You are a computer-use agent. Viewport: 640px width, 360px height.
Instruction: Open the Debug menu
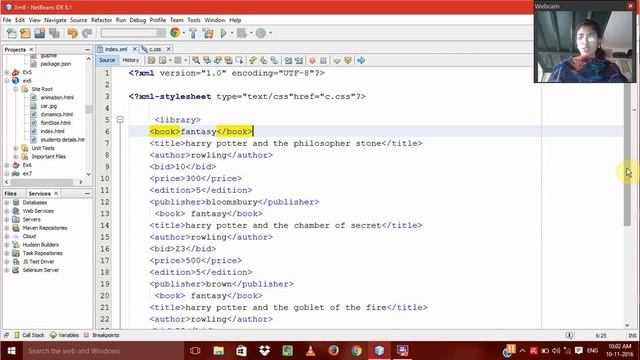pos(138,20)
